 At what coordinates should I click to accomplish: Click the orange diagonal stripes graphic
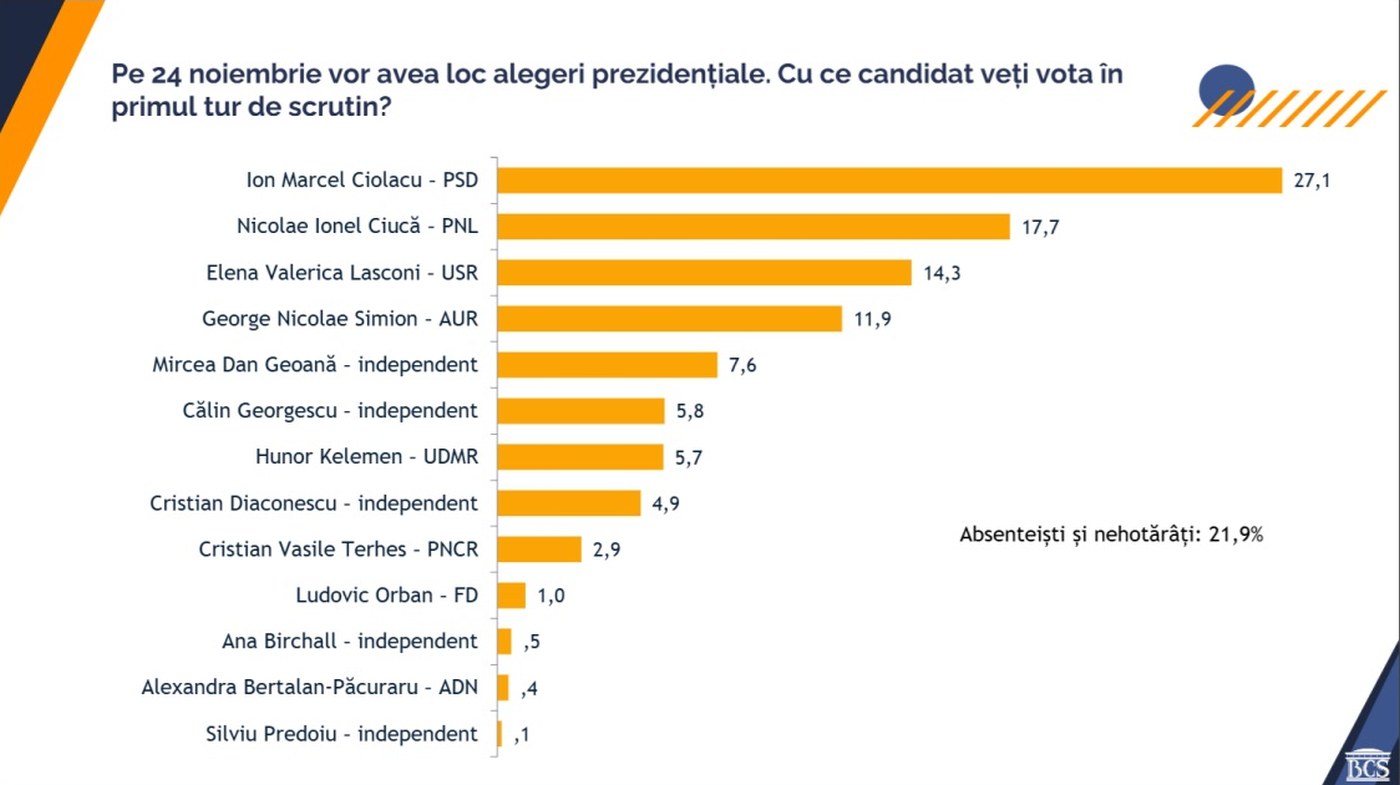click(x=1290, y=109)
